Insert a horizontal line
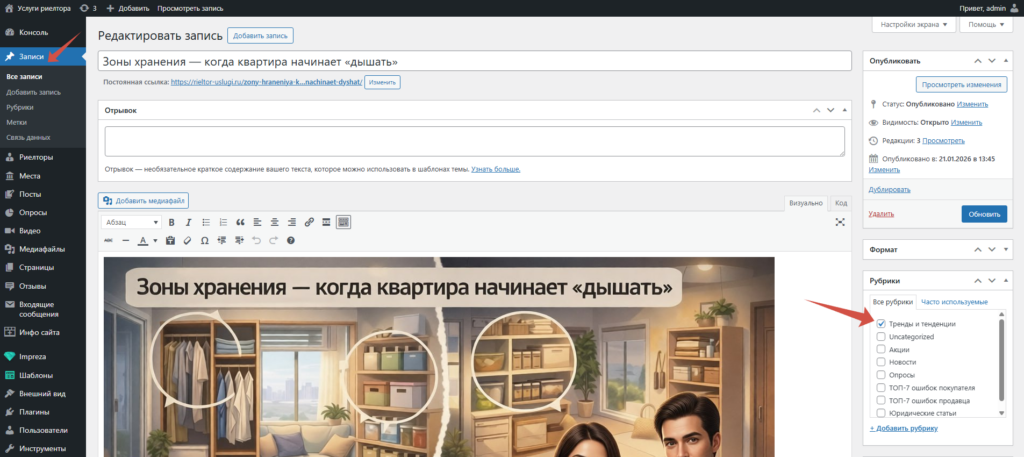This screenshot has height=457, width=1024. [x=125, y=240]
